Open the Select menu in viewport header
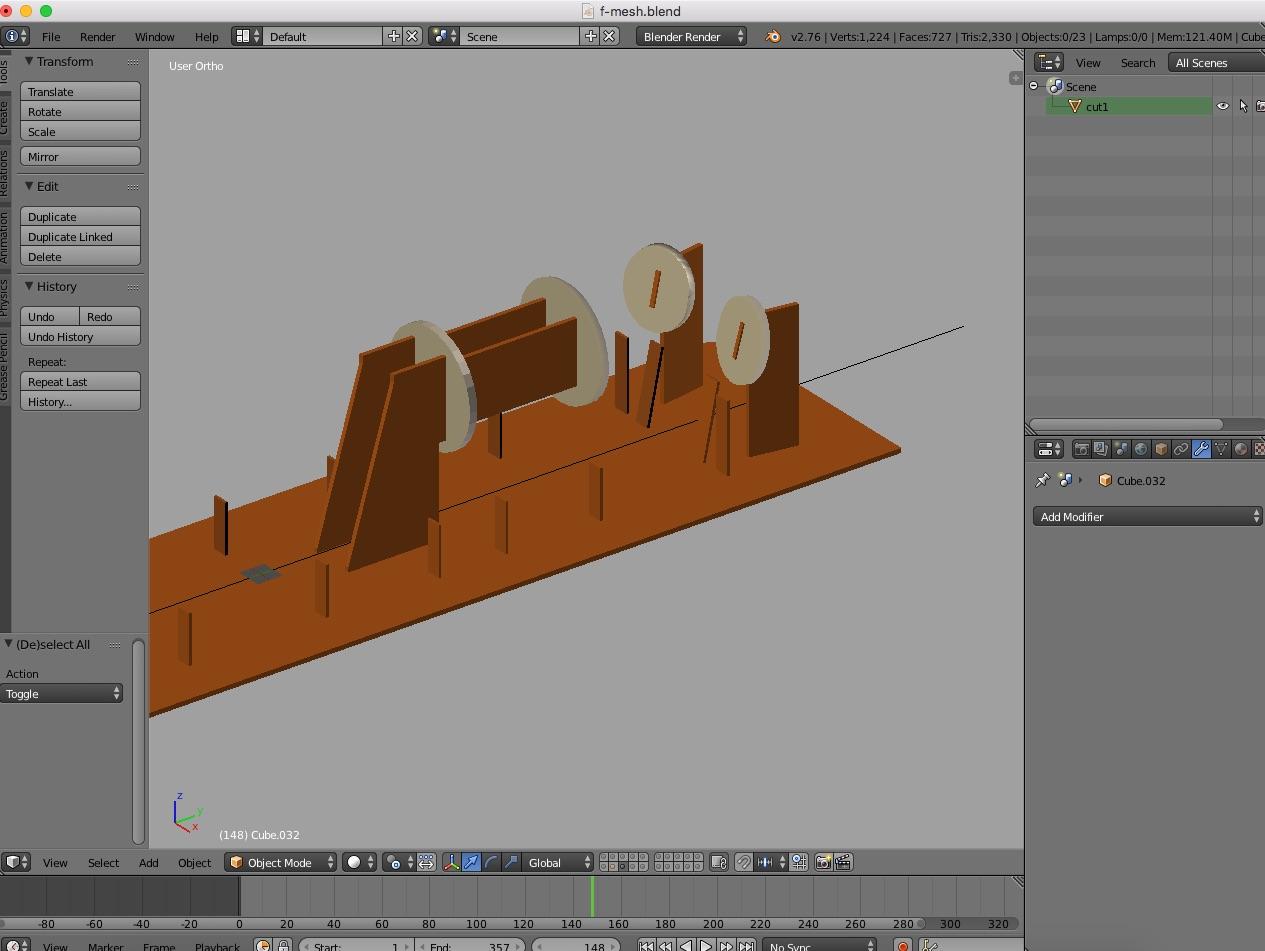The width and height of the screenshot is (1265, 951). (103, 863)
